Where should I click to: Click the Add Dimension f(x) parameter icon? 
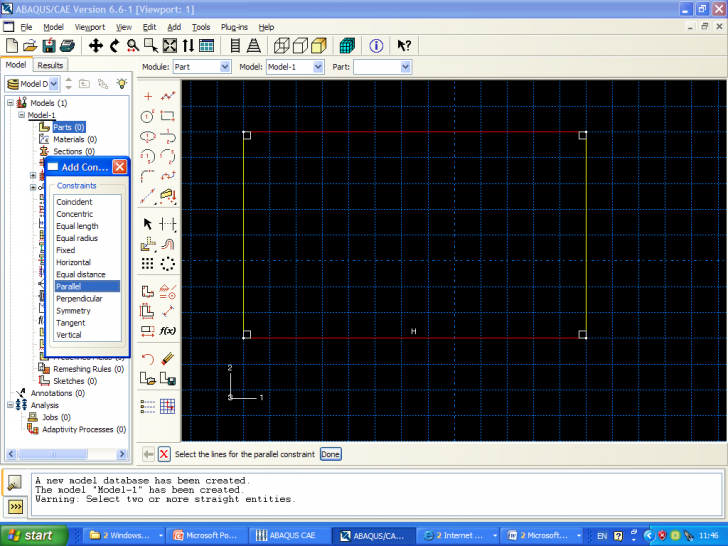(x=168, y=330)
